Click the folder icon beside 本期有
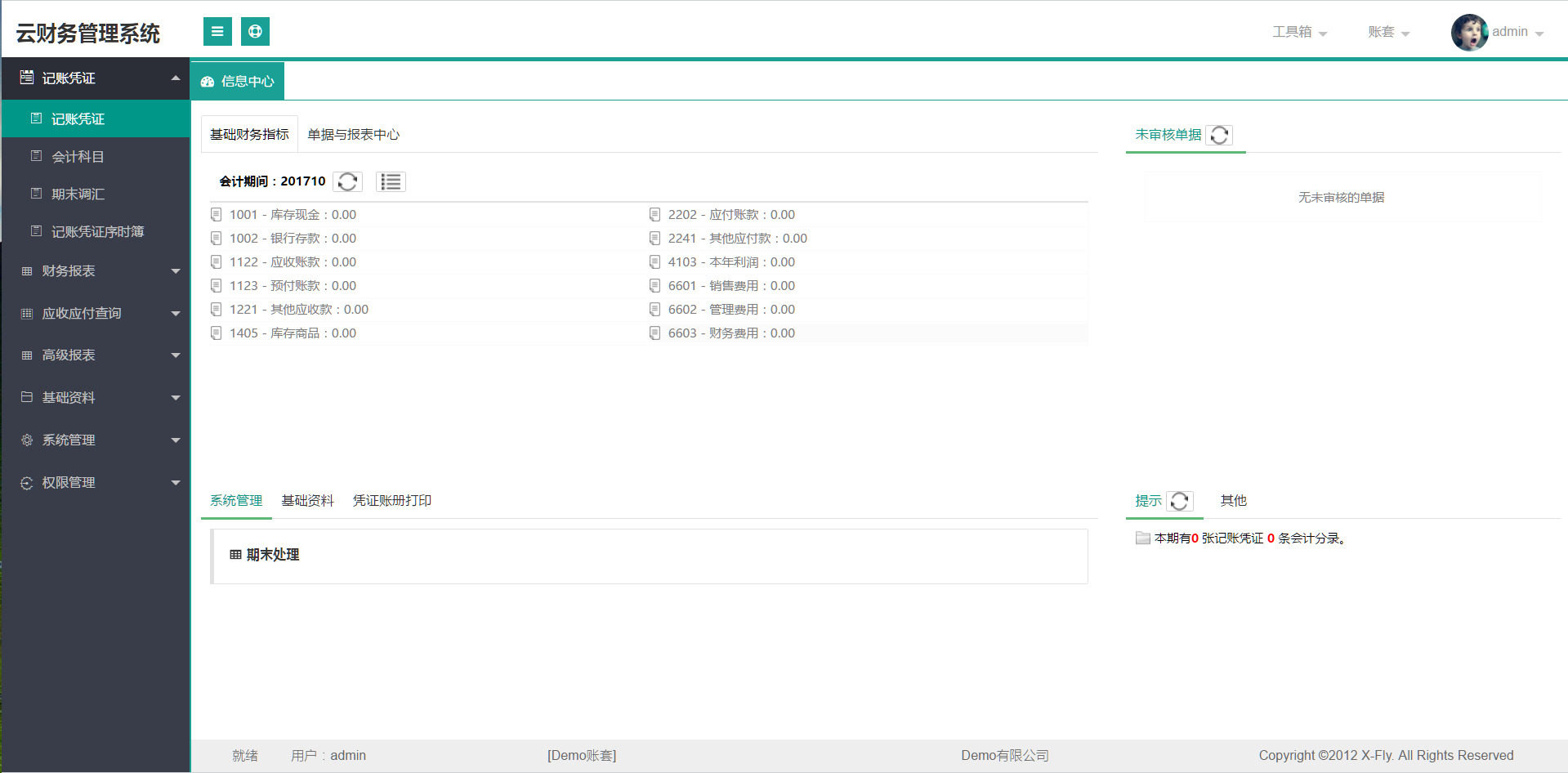The width and height of the screenshot is (1568, 773). click(x=1143, y=538)
